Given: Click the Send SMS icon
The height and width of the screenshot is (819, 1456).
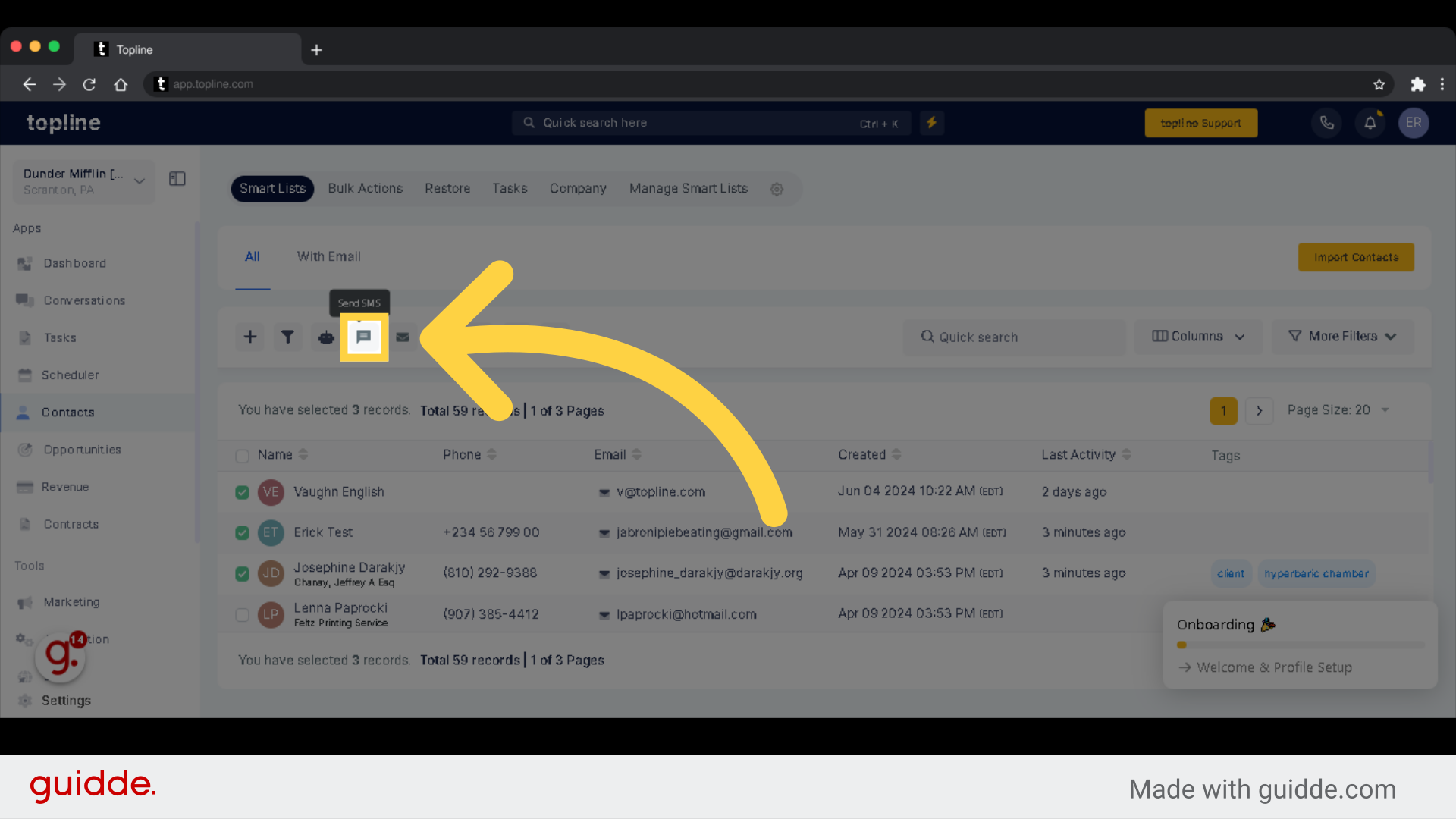Looking at the screenshot, I should (363, 337).
